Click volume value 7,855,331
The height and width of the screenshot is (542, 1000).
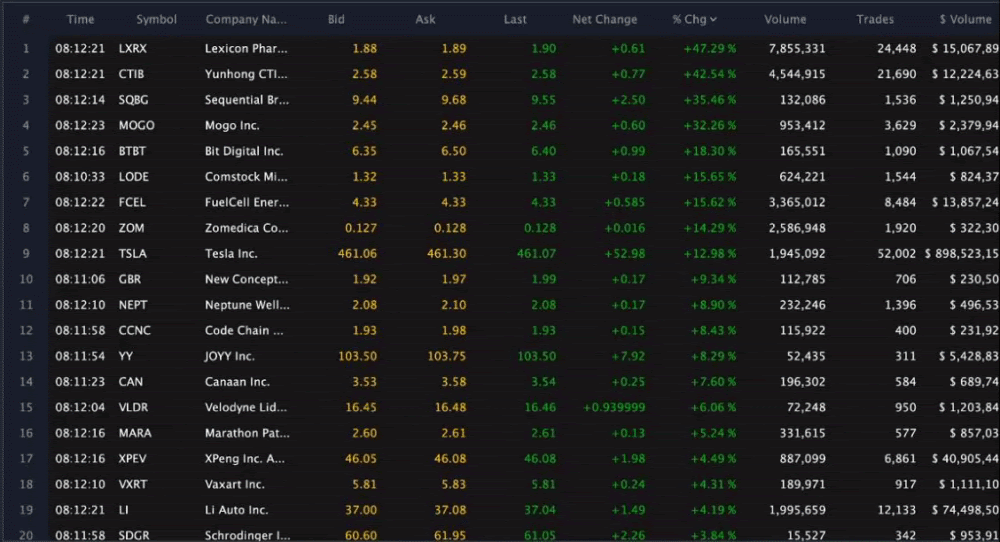click(x=797, y=48)
